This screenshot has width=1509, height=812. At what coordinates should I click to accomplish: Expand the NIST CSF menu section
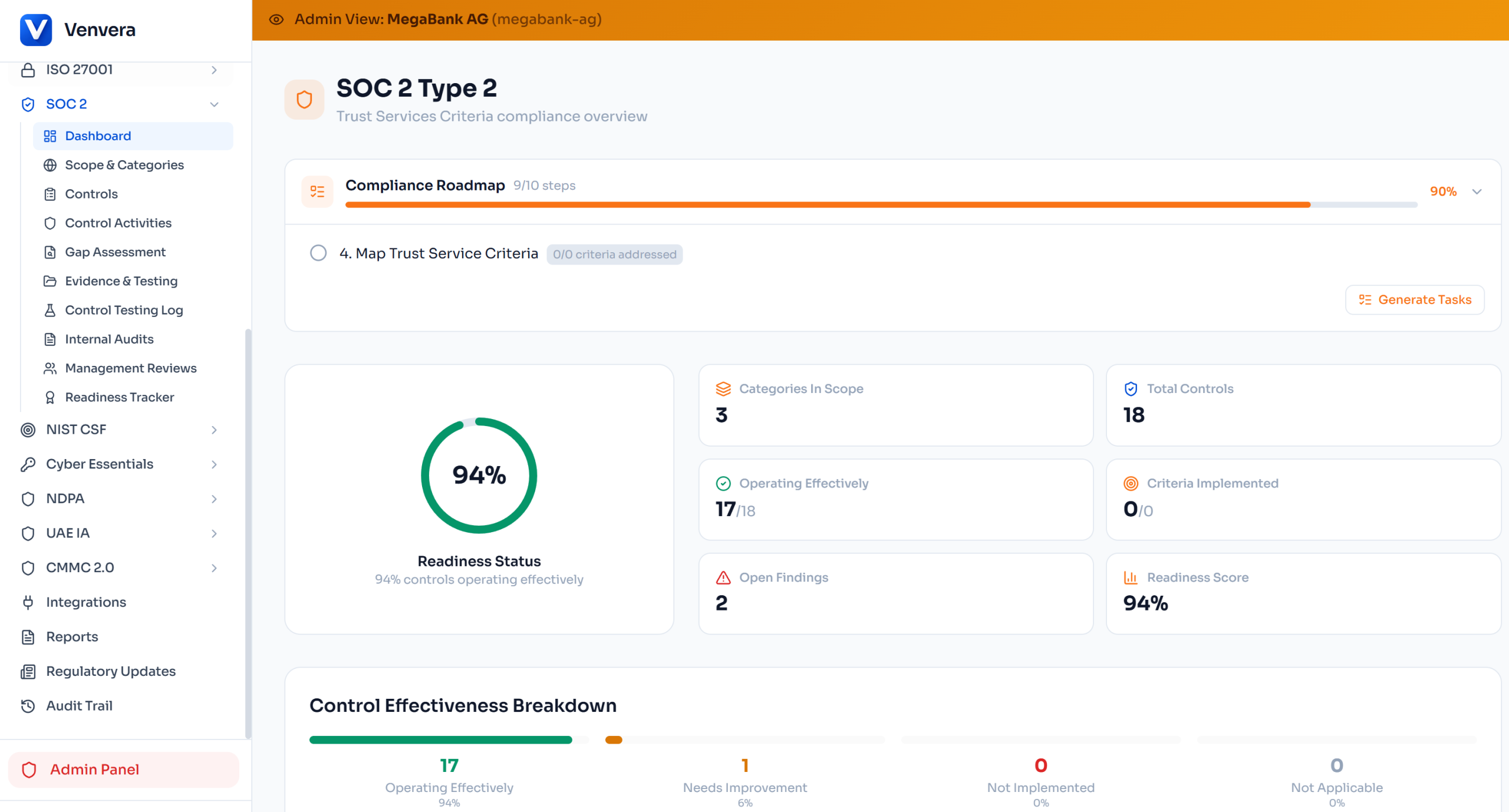pyautogui.click(x=214, y=430)
